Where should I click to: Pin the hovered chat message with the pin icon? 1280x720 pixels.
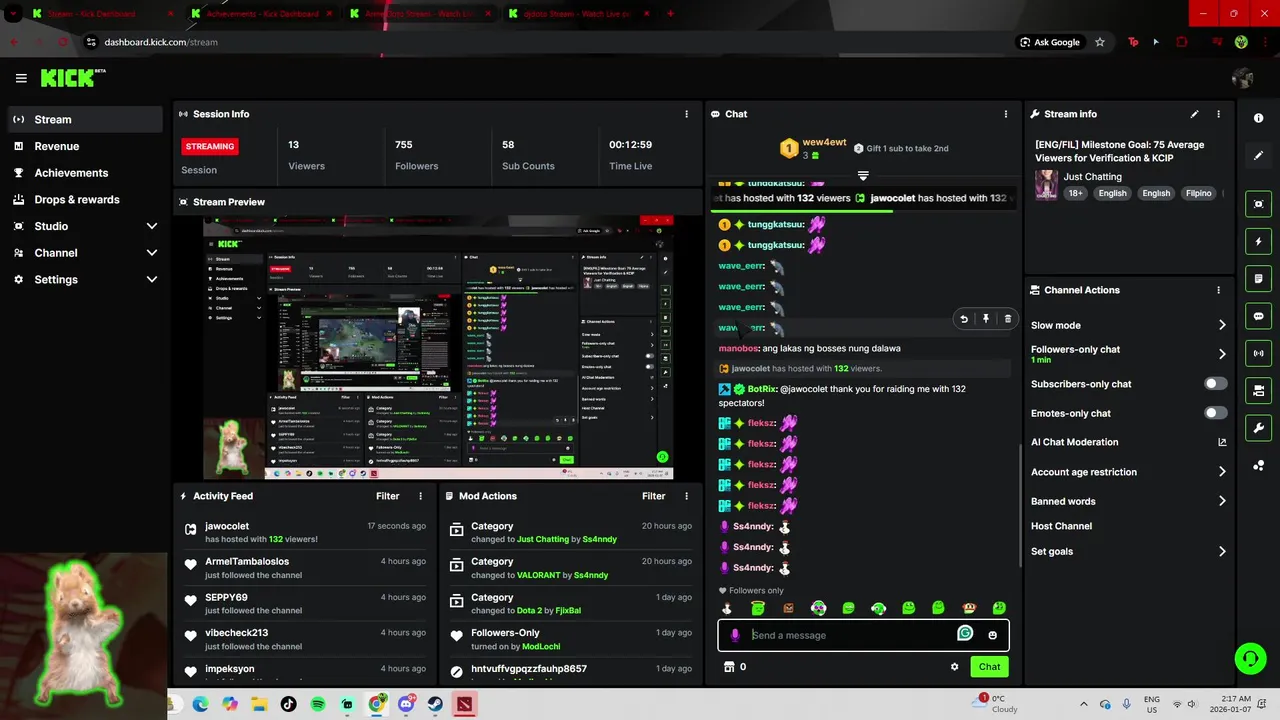tap(986, 319)
